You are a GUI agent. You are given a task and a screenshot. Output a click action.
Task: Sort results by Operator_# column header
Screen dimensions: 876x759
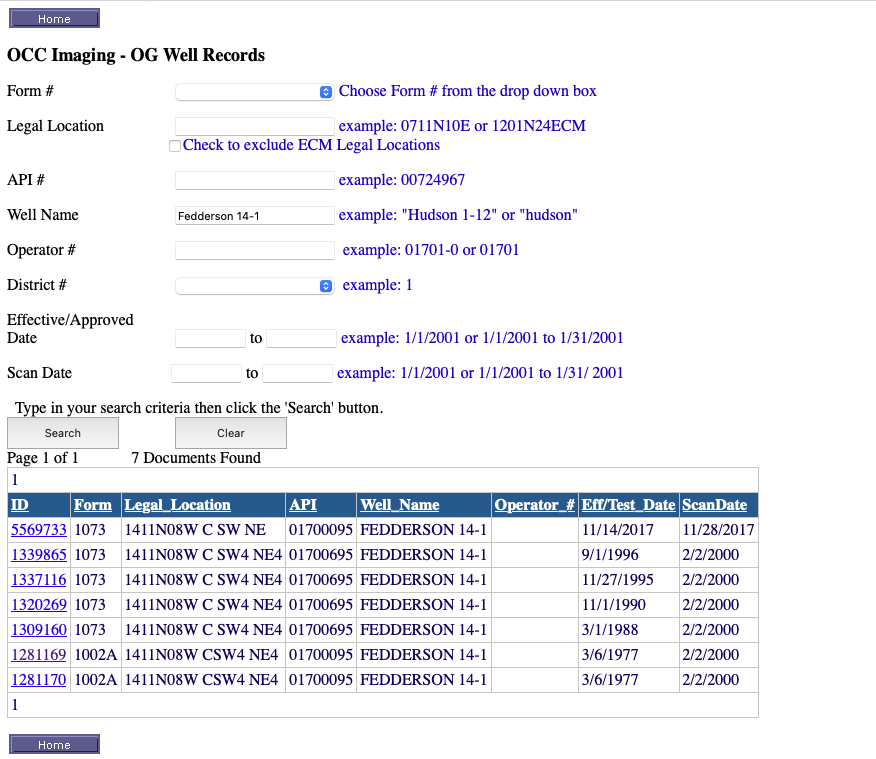[535, 505]
